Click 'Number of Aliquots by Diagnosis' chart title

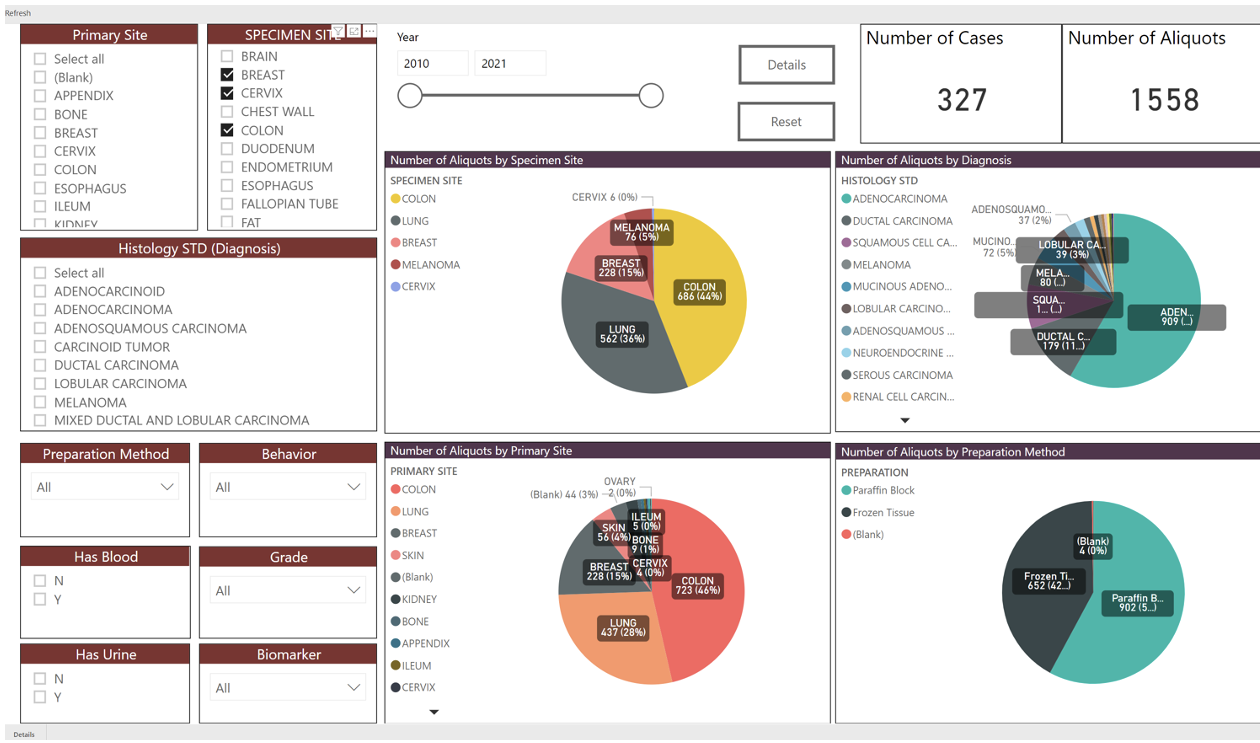[x=926, y=160]
